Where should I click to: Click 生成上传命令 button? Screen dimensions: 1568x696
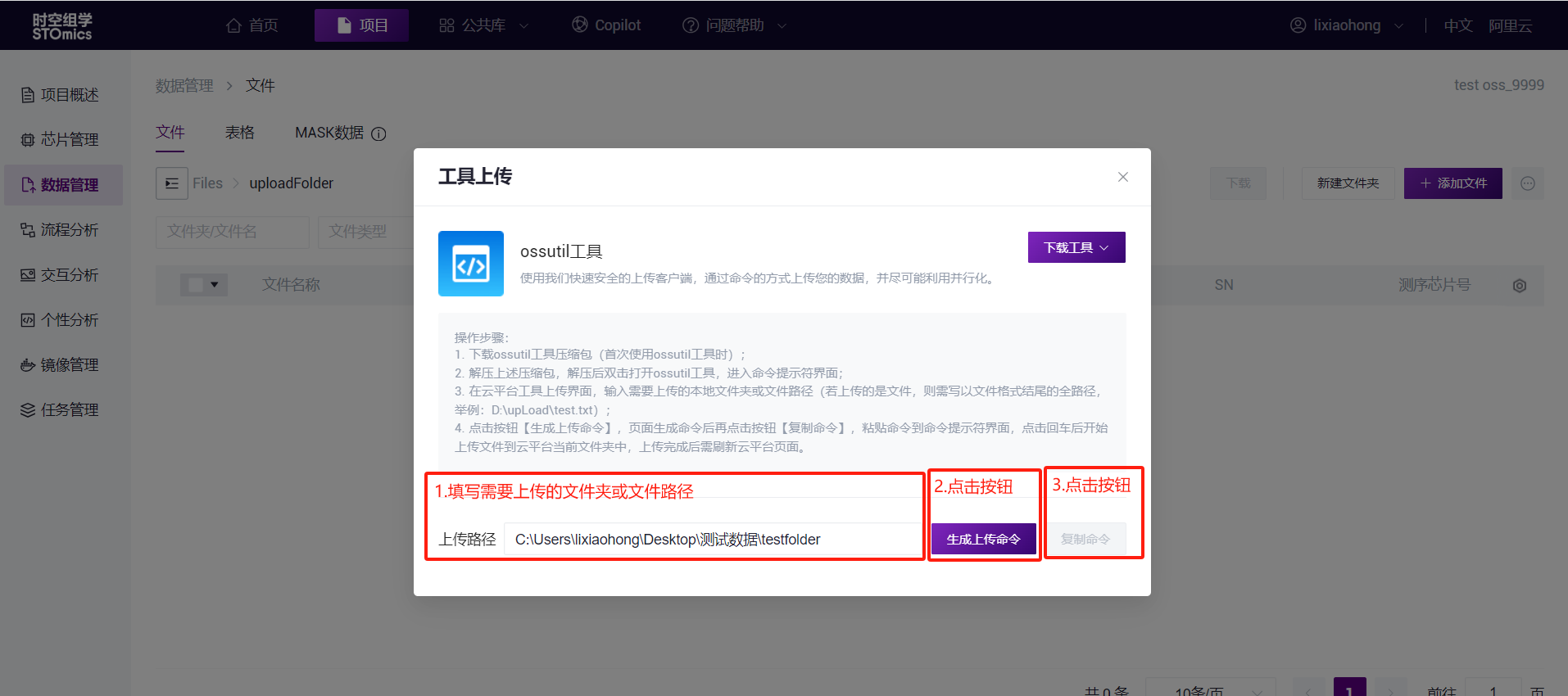click(x=984, y=540)
